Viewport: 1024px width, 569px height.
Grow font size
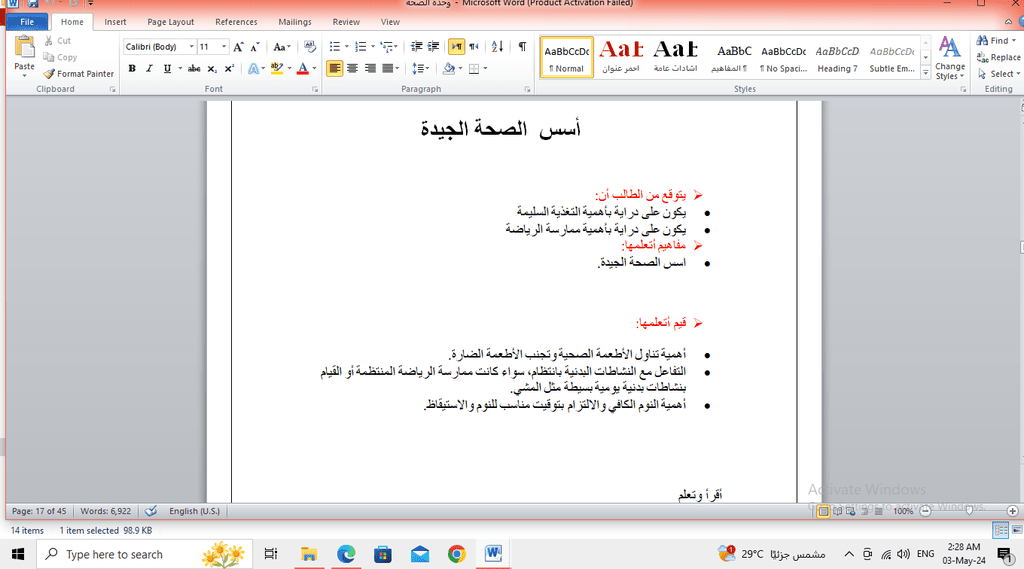pyautogui.click(x=238, y=47)
